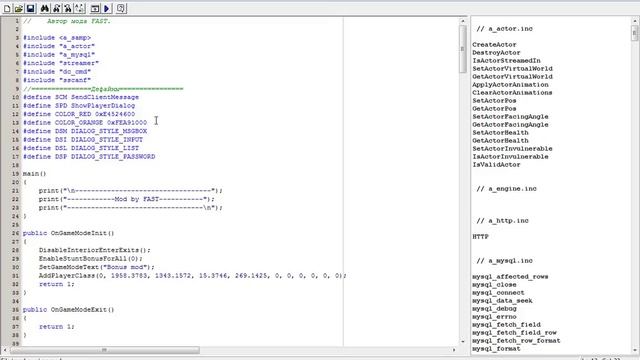
Task: Select mysql_connect in the function list
Action: 498,293
